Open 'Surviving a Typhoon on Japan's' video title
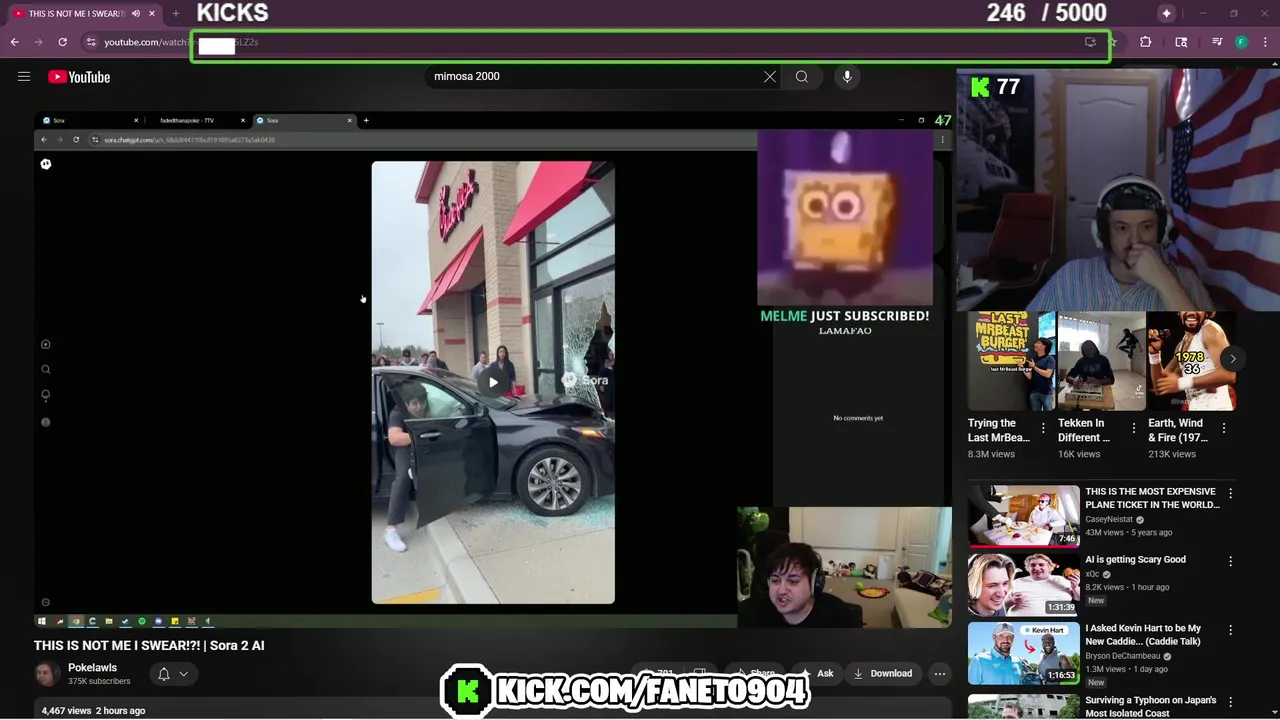The height and width of the screenshot is (720, 1280). pos(1150,706)
